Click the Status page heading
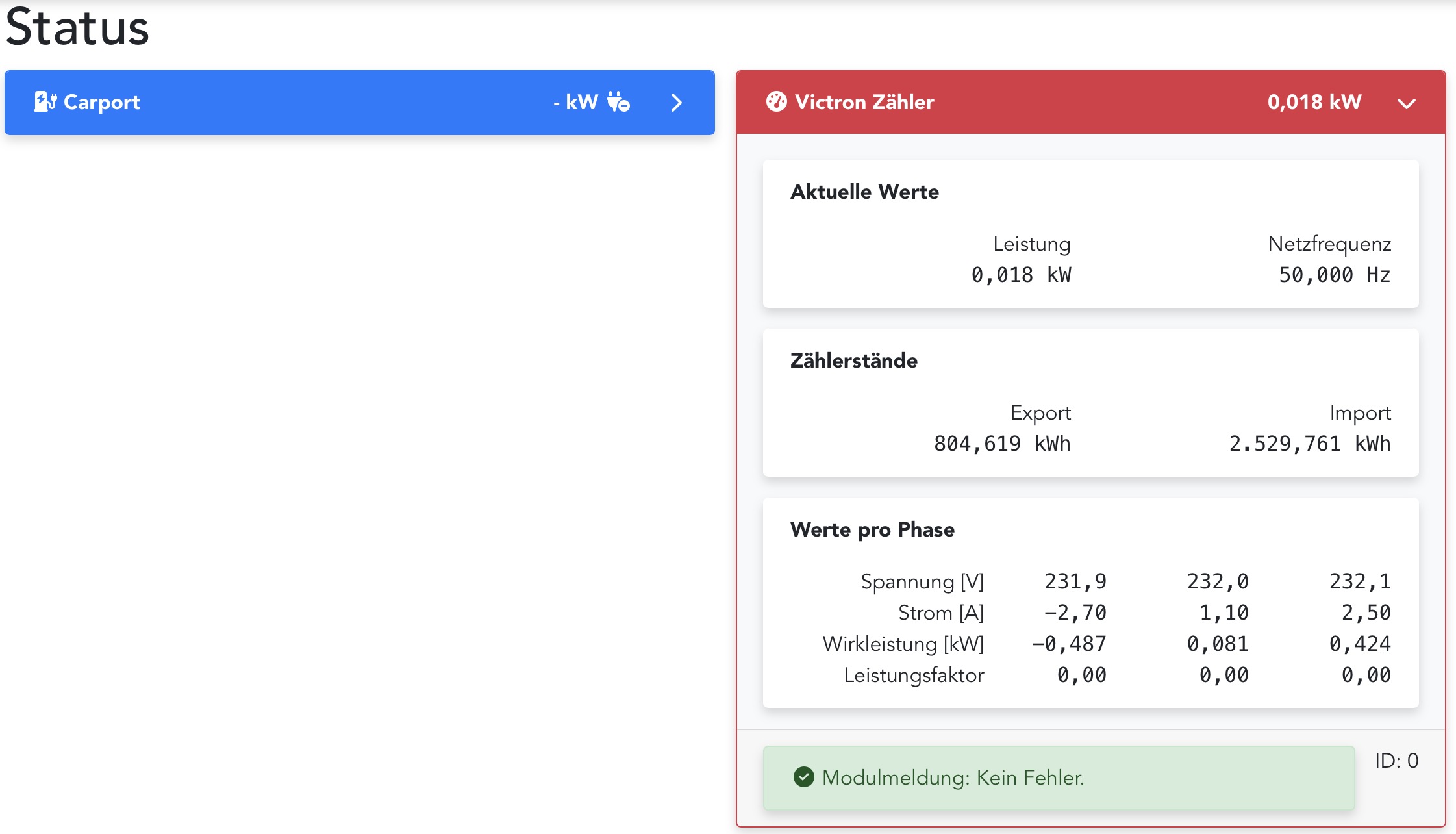1456x834 pixels. [x=77, y=27]
